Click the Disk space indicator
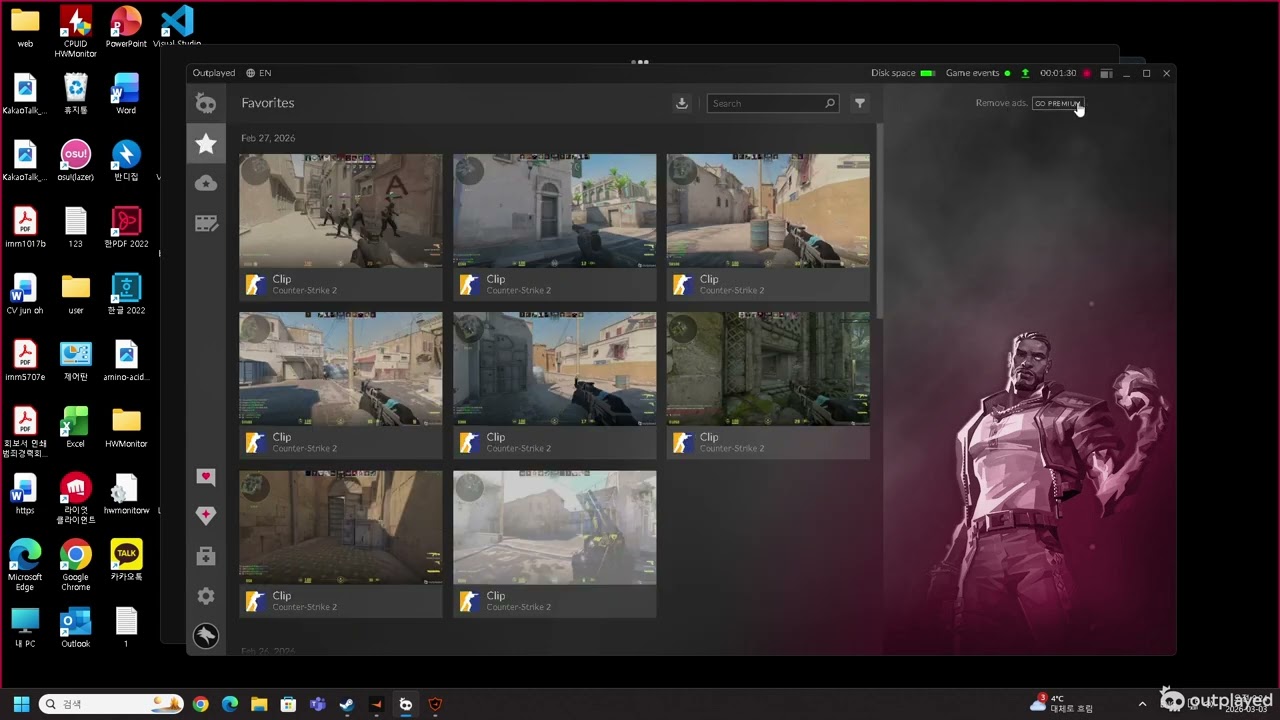Viewport: 1280px width, 720px height. point(903,73)
